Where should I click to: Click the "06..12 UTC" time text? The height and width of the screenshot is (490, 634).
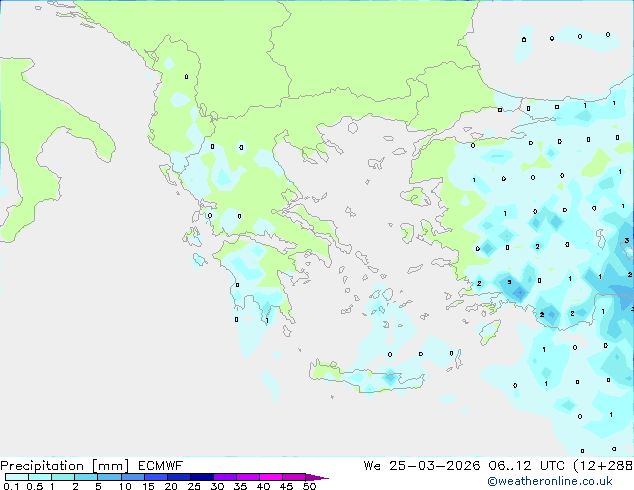tap(526, 466)
